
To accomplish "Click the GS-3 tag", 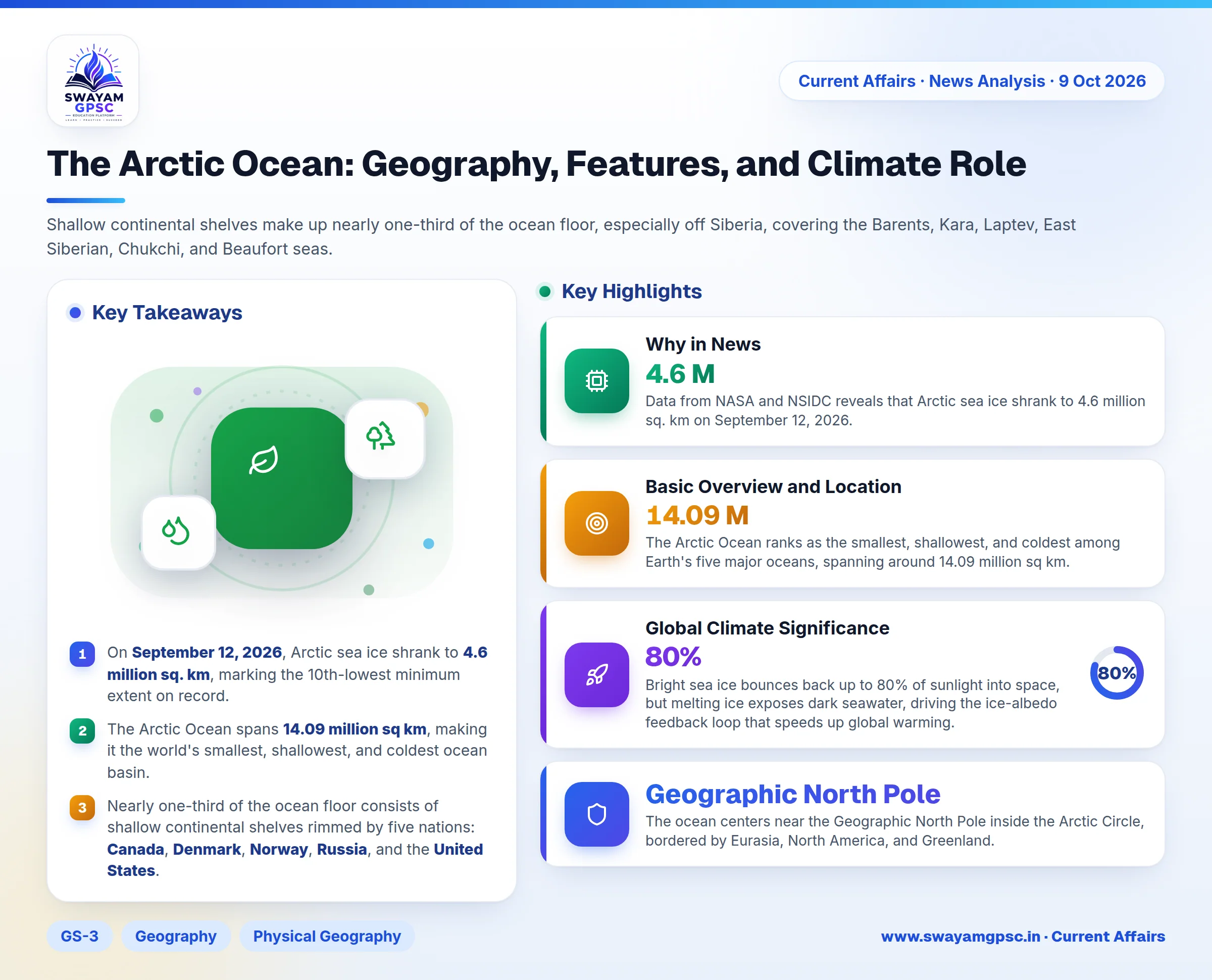I will point(80,936).
